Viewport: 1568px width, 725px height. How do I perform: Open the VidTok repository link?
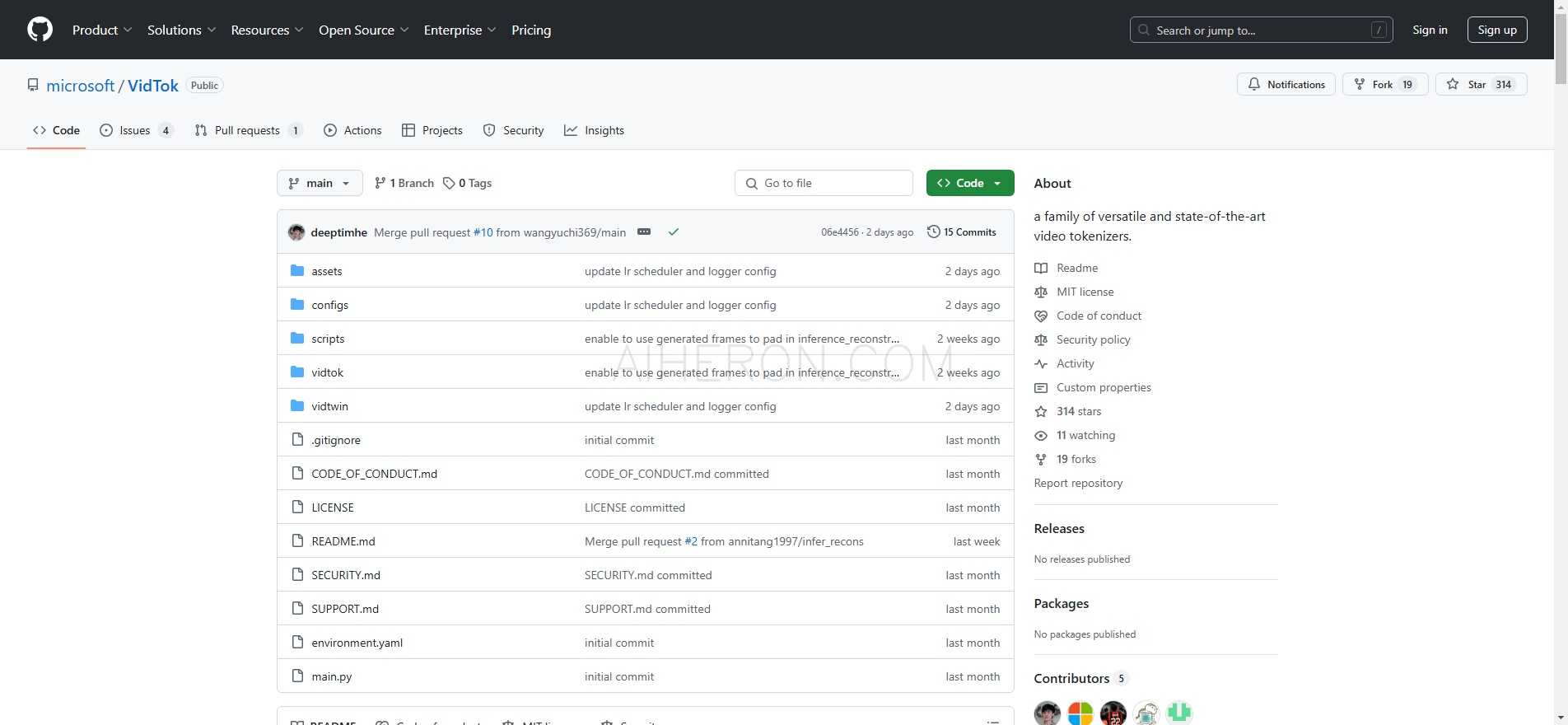point(153,86)
